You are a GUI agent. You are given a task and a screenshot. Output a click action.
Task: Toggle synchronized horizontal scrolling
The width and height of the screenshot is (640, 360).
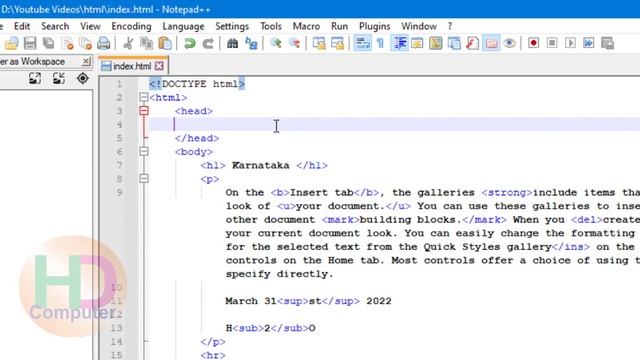338,43
